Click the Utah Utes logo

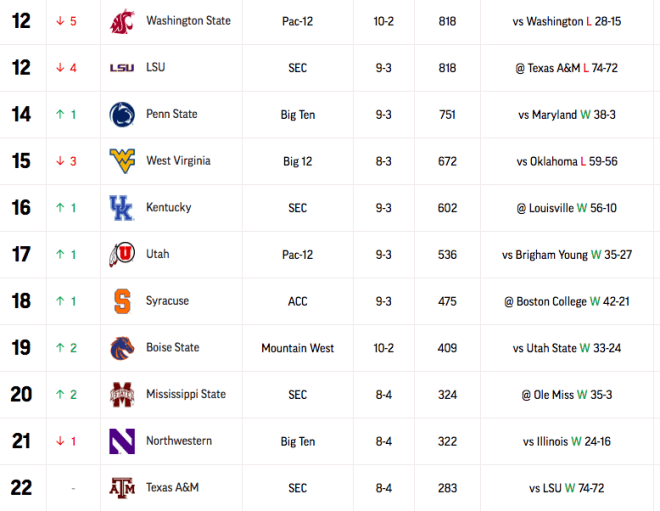click(x=122, y=254)
